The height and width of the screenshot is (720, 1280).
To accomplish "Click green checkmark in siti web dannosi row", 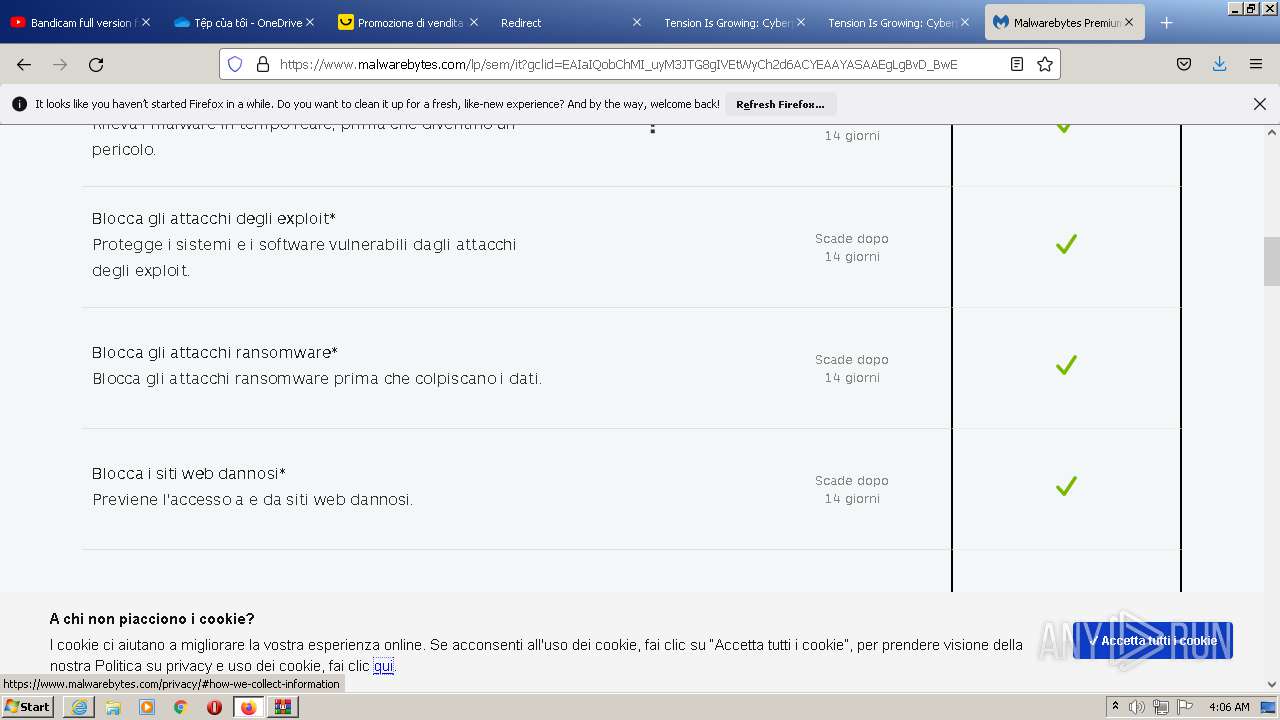I will pos(1066,486).
